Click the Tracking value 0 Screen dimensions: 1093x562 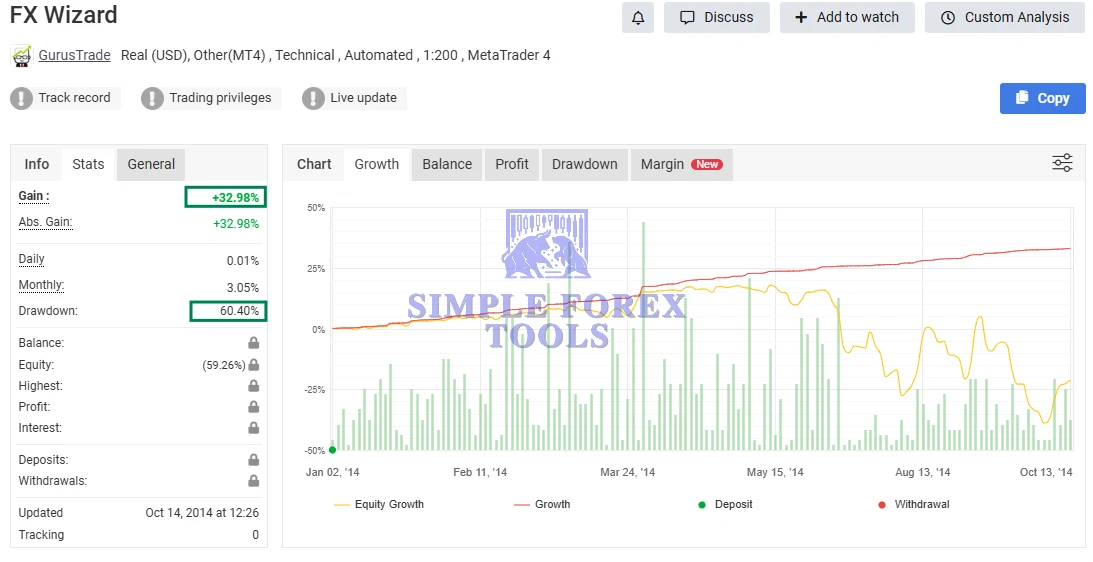point(255,535)
